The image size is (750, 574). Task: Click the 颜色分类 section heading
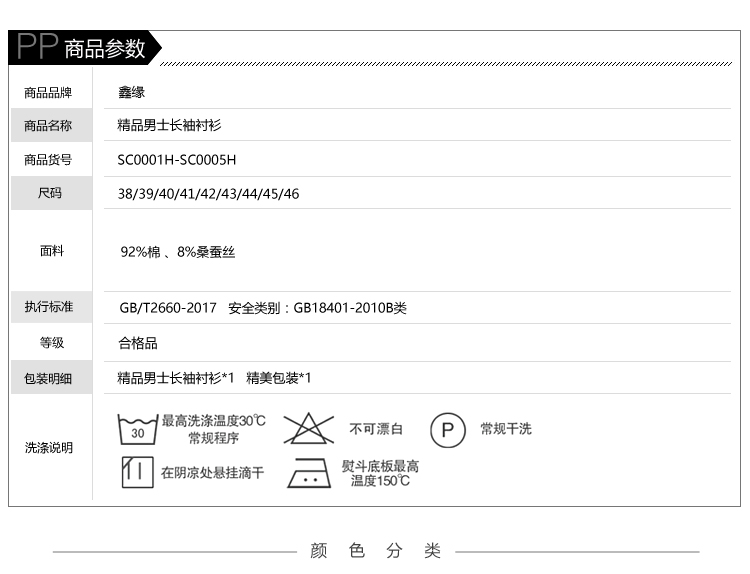point(375,551)
